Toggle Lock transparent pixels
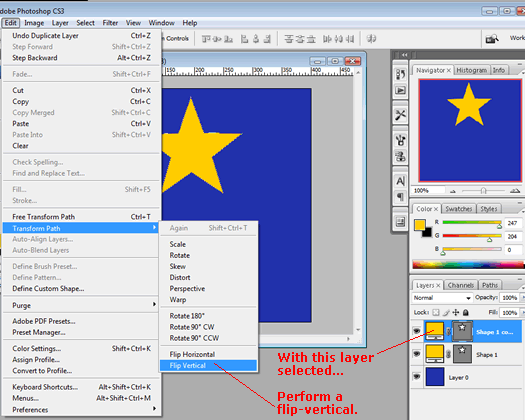Image resolution: width=525 pixels, height=420 pixels. point(436,312)
